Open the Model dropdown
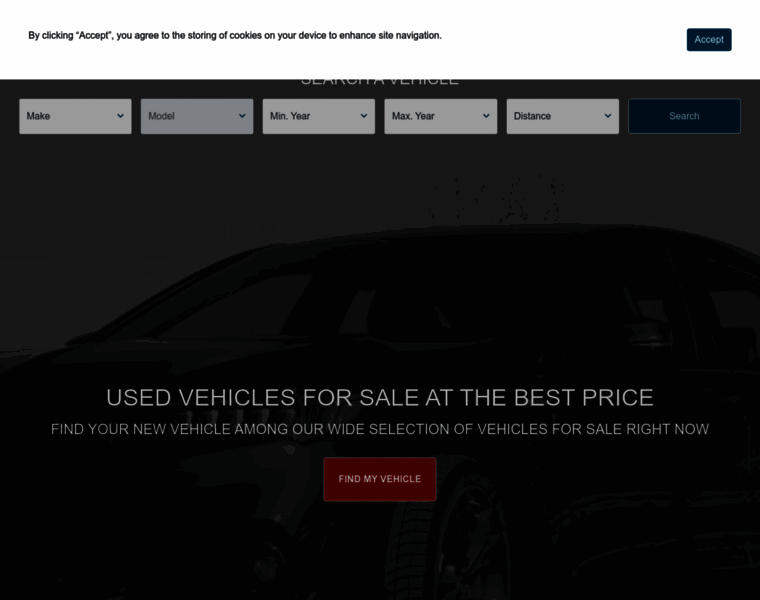760x600 pixels. pyautogui.click(x=197, y=116)
